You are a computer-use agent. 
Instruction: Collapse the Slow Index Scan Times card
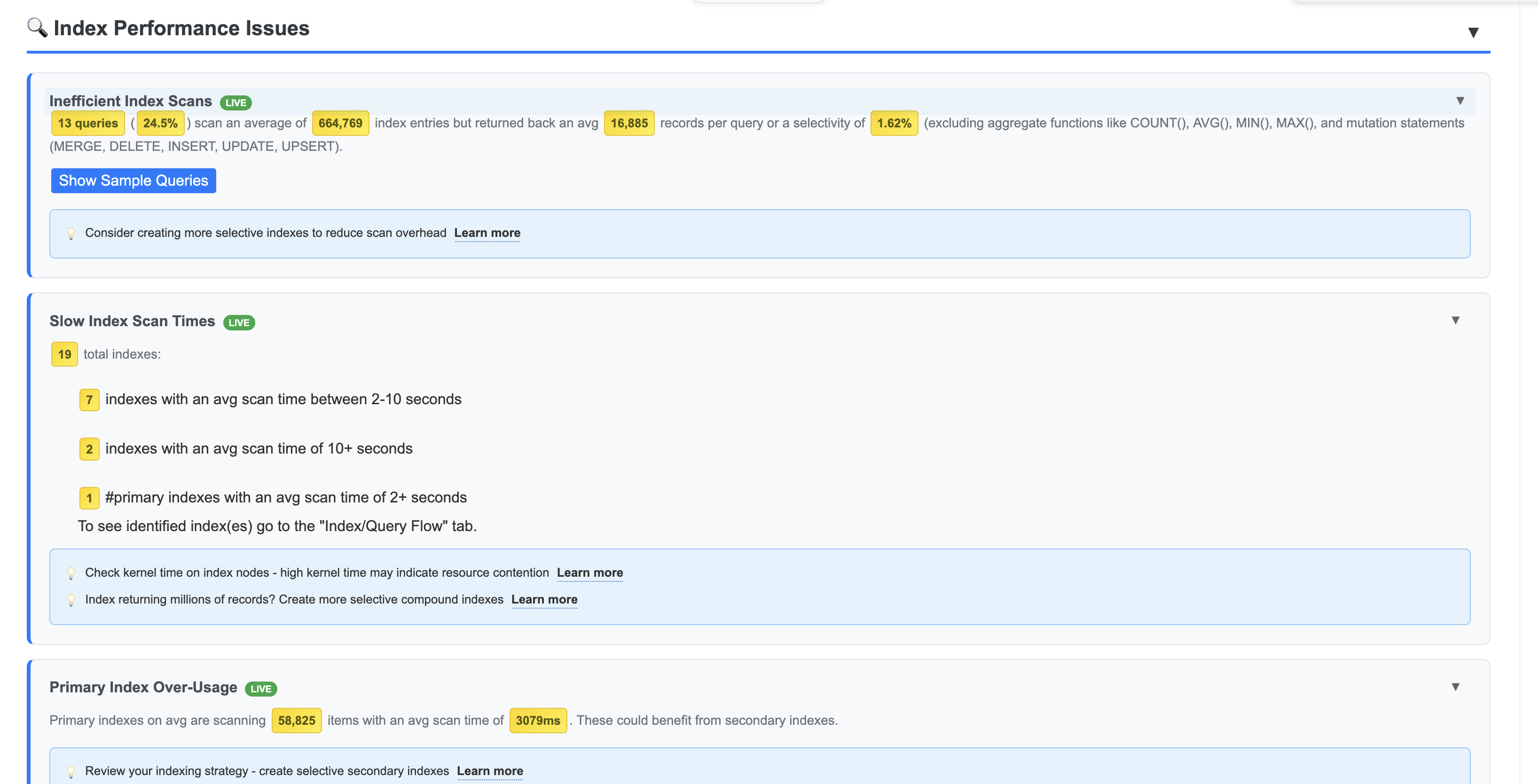pyautogui.click(x=1456, y=321)
